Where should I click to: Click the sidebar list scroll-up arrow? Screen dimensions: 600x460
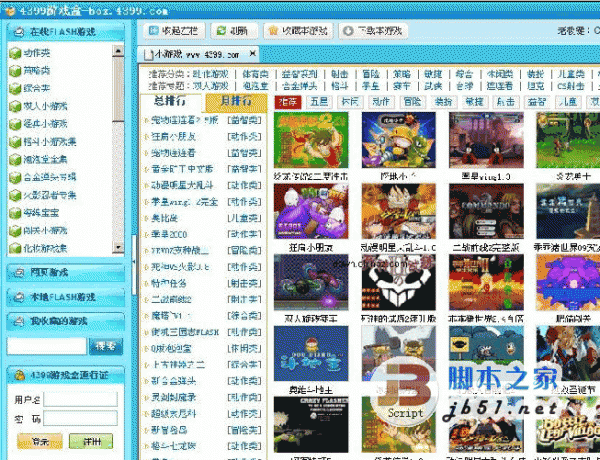(x=118, y=51)
